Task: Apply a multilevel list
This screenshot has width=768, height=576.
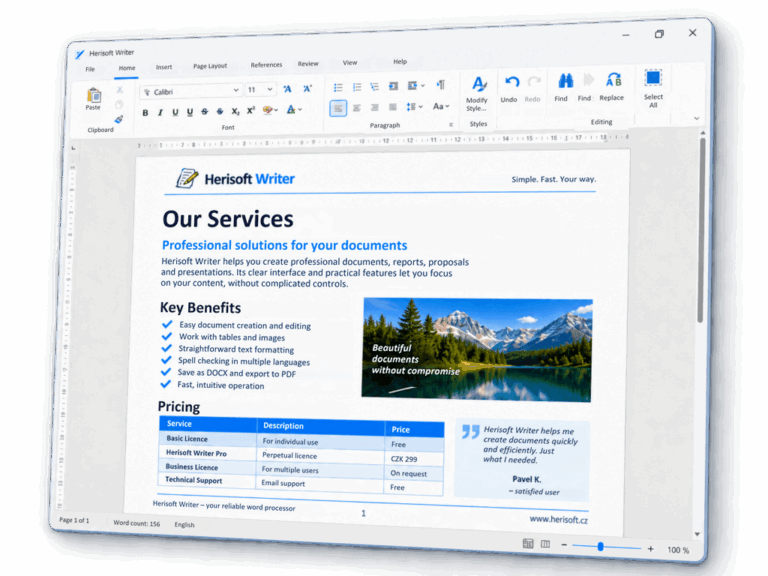Action: tap(375, 87)
